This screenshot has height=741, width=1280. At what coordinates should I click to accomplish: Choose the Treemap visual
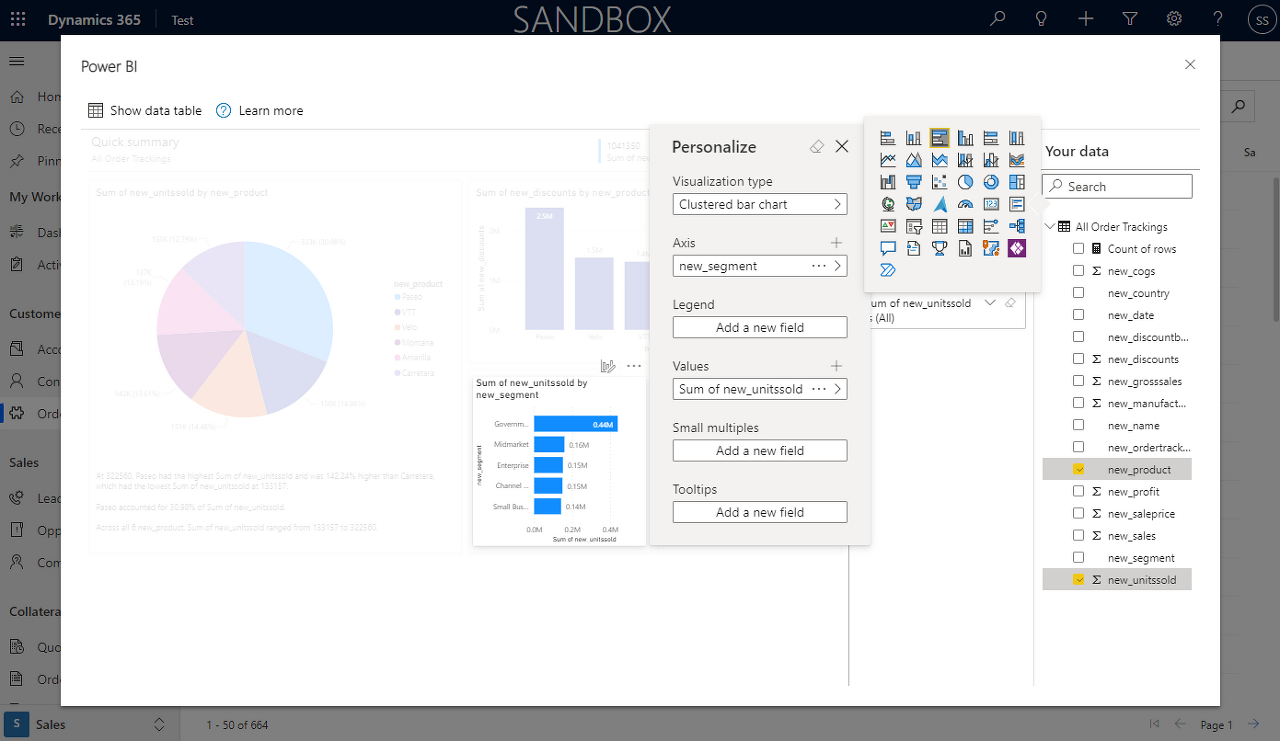pyautogui.click(x=1017, y=182)
